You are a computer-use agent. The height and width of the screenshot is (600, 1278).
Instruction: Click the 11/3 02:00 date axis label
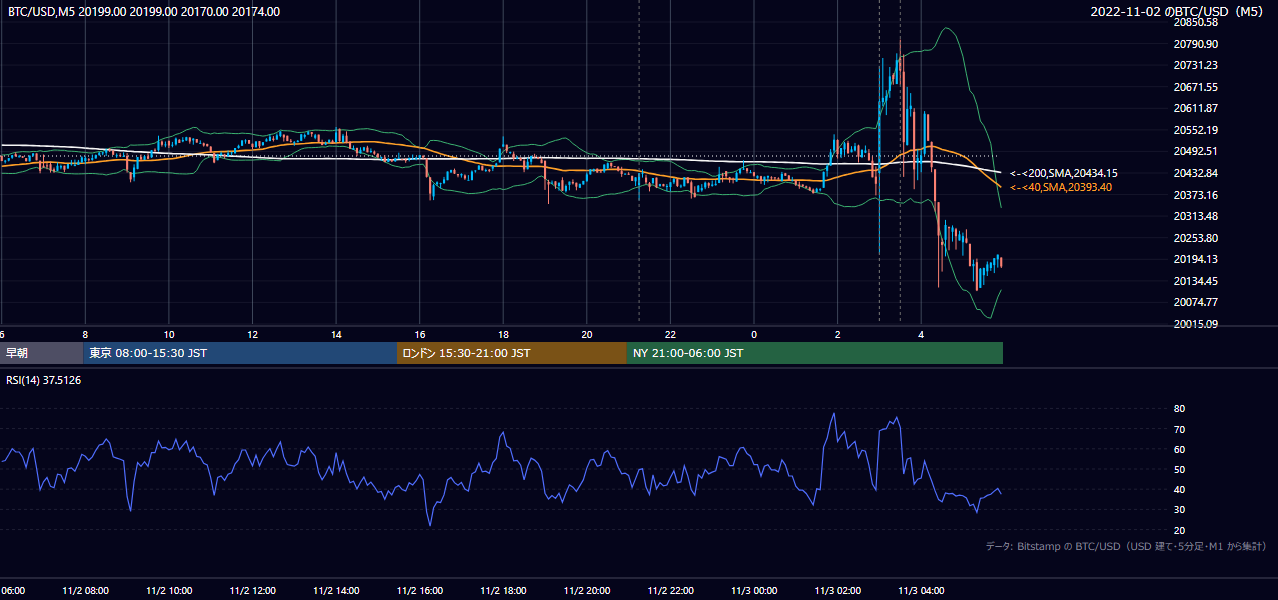[837, 591]
